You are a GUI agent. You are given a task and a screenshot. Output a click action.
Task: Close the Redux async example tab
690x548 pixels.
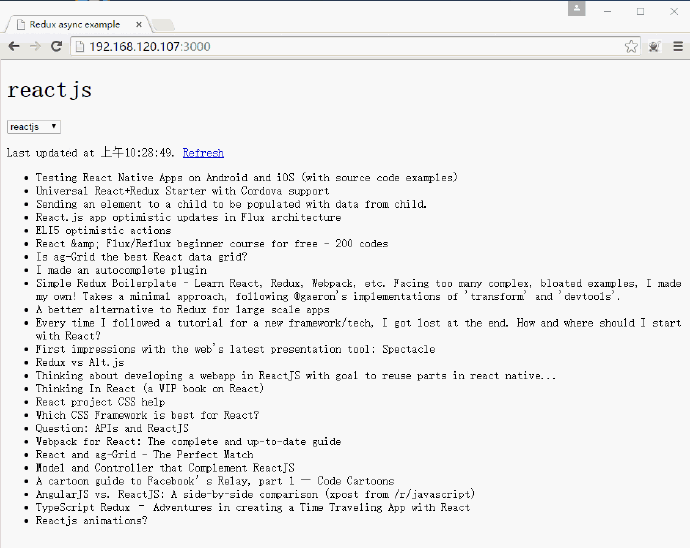139,25
